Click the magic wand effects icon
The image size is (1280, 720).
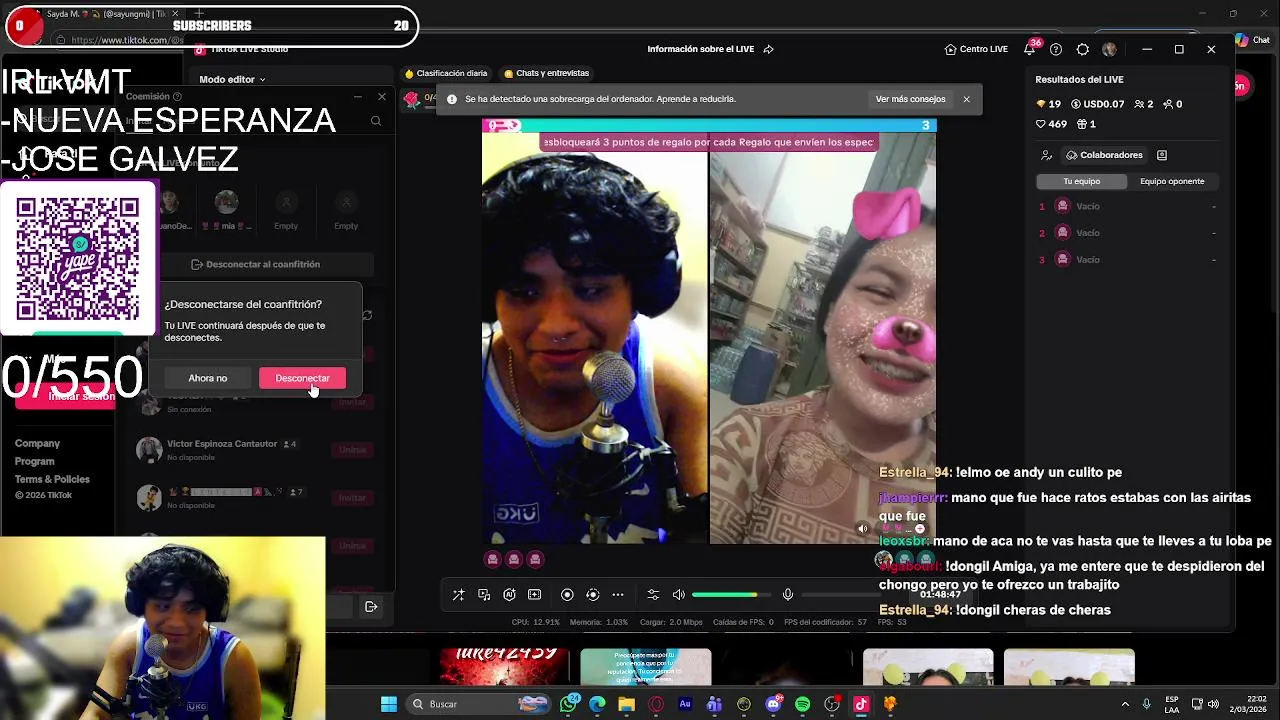[458, 595]
